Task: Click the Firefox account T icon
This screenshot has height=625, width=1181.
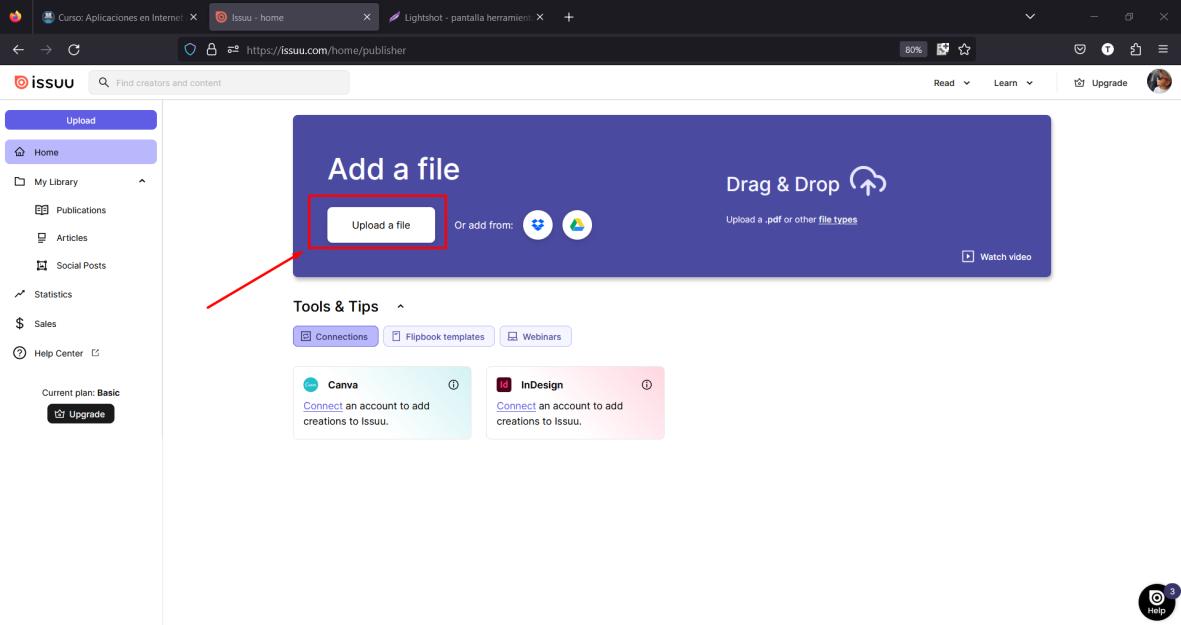Action: click(x=1107, y=50)
